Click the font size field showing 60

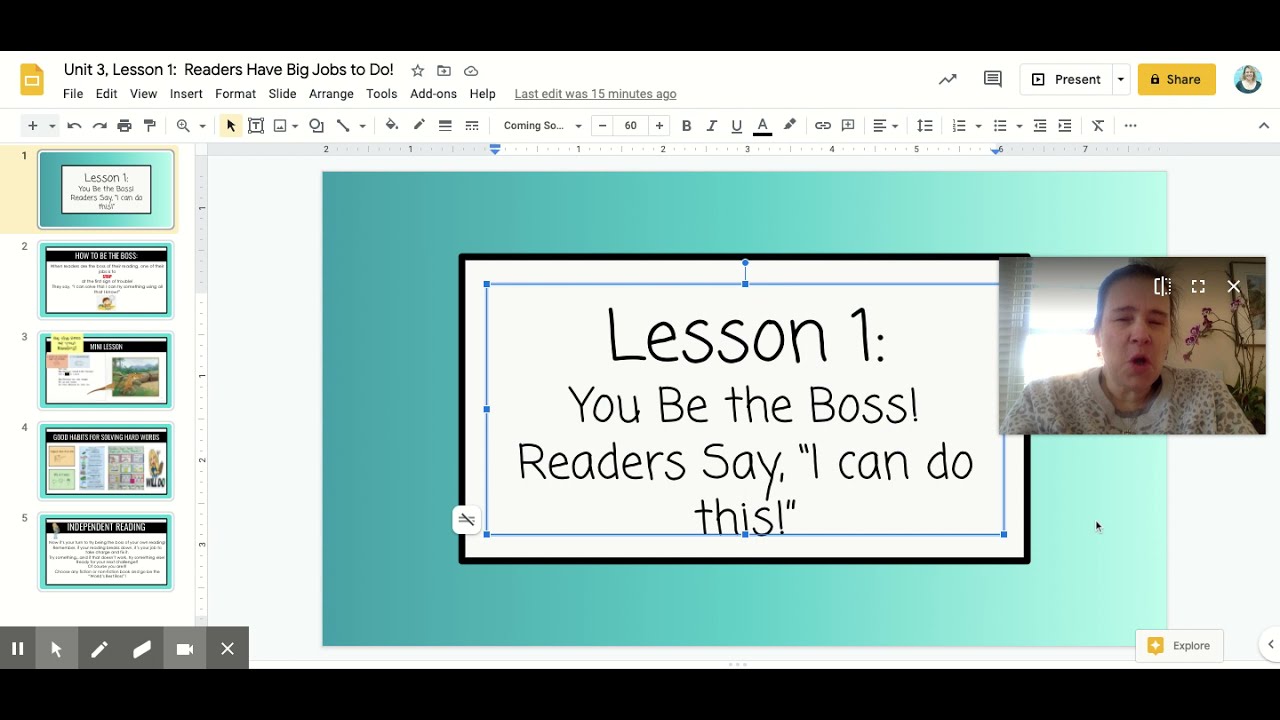[x=631, y=126]
